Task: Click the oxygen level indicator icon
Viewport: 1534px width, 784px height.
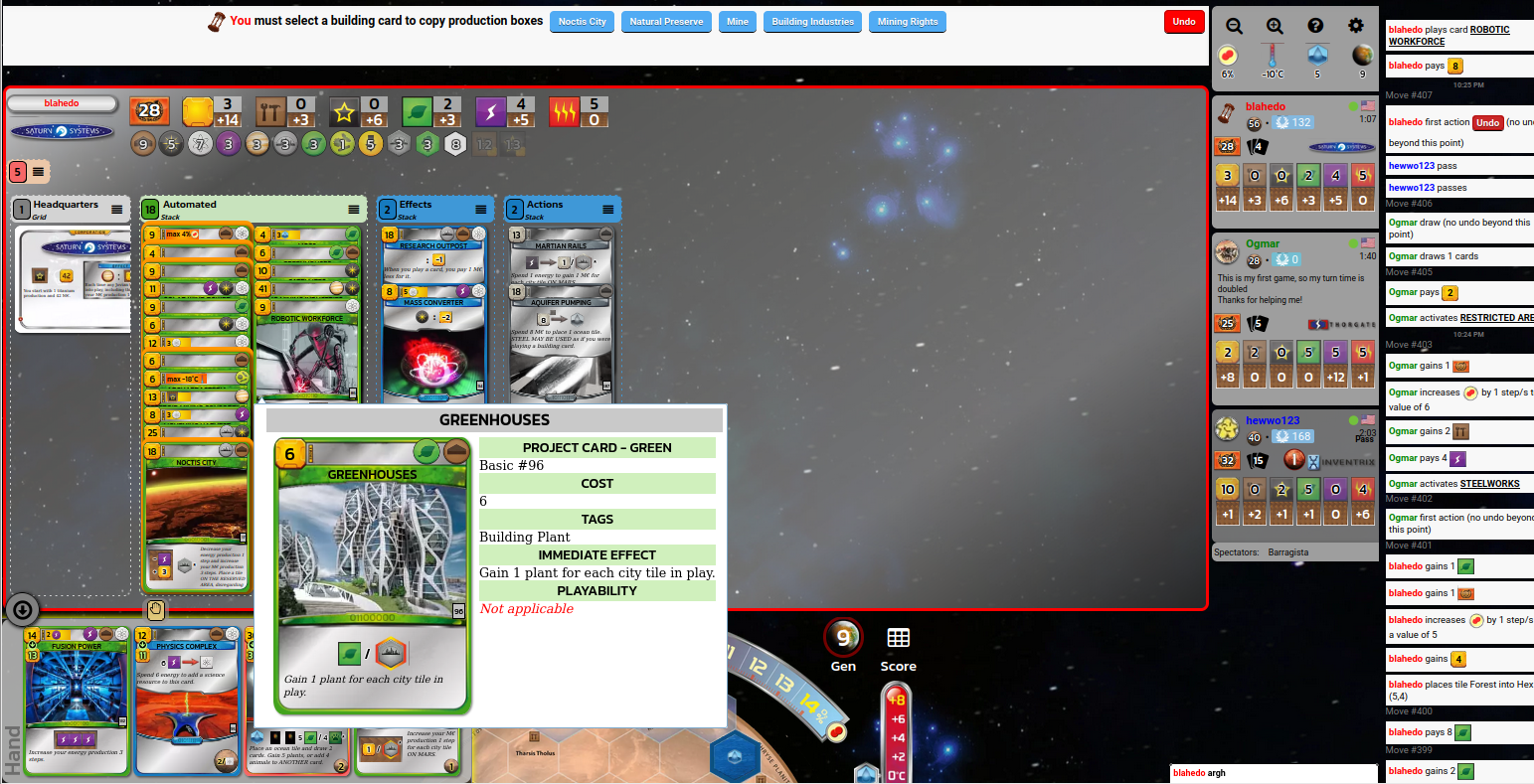Action: (x=1228, y=56)
